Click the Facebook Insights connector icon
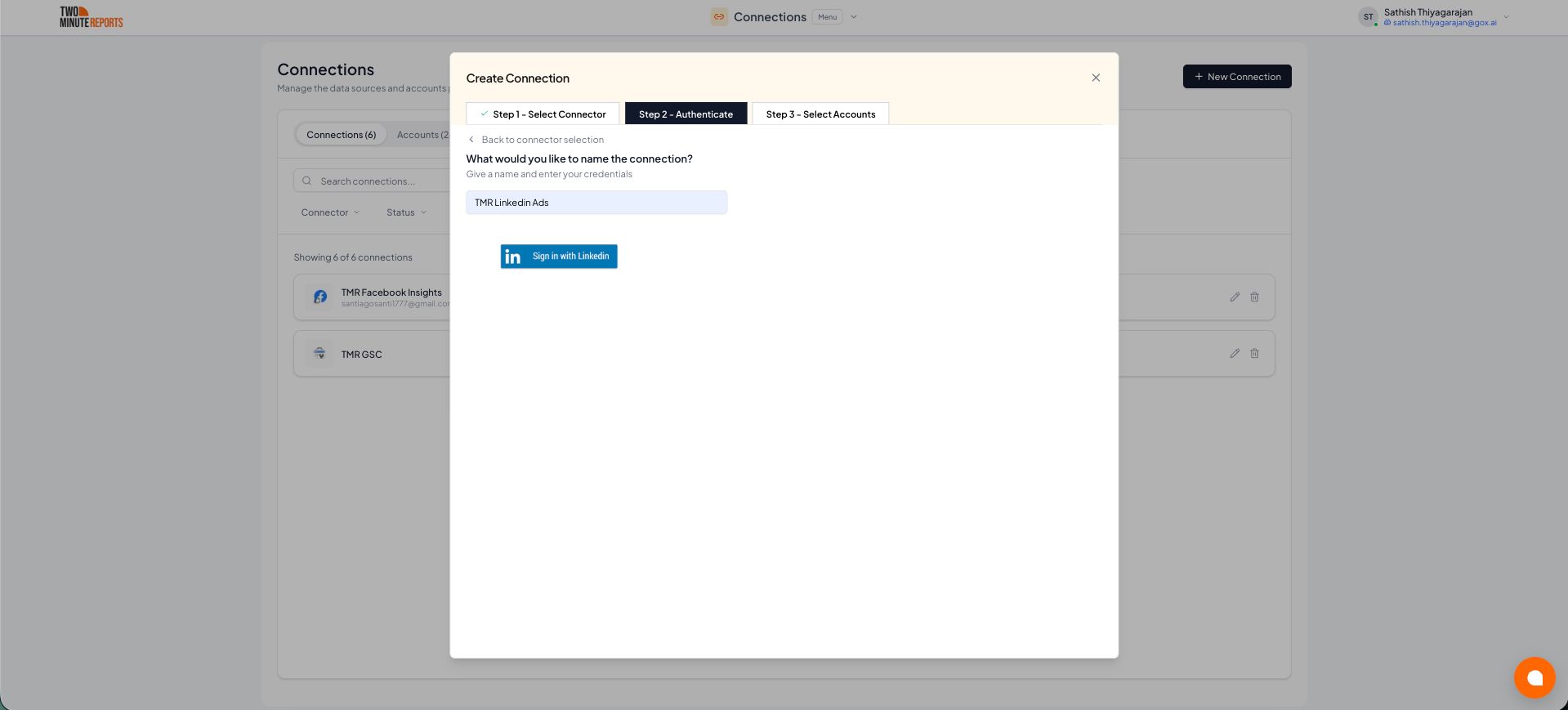1568x710 pixels. pyautogui.click(x=320, y=297)
